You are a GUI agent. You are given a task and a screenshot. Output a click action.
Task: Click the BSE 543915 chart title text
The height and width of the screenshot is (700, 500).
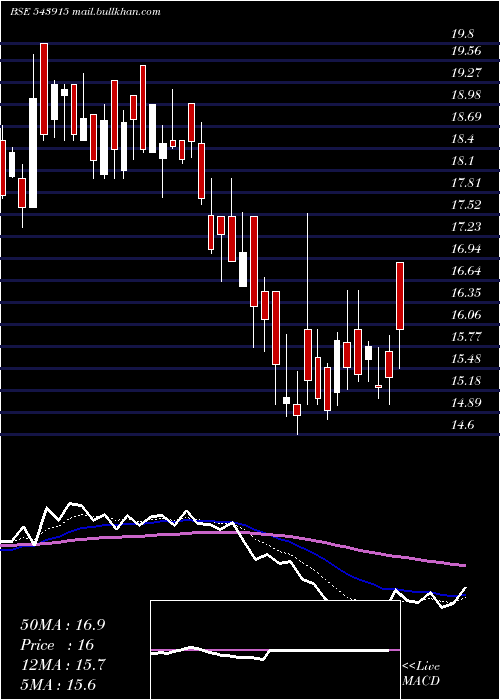point(85,12)
